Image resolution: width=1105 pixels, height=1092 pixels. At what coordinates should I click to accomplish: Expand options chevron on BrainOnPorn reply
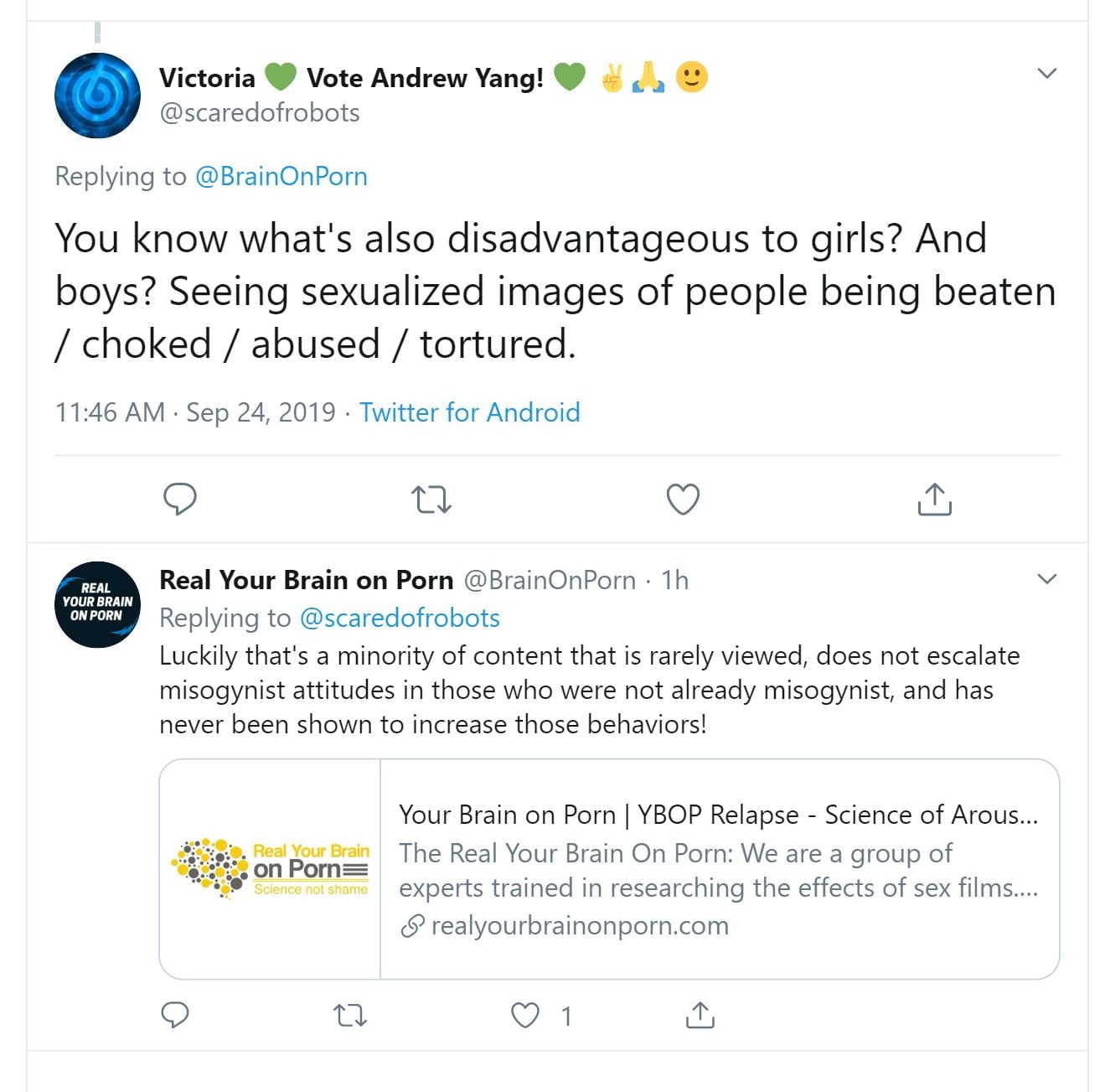[1046, 579]
